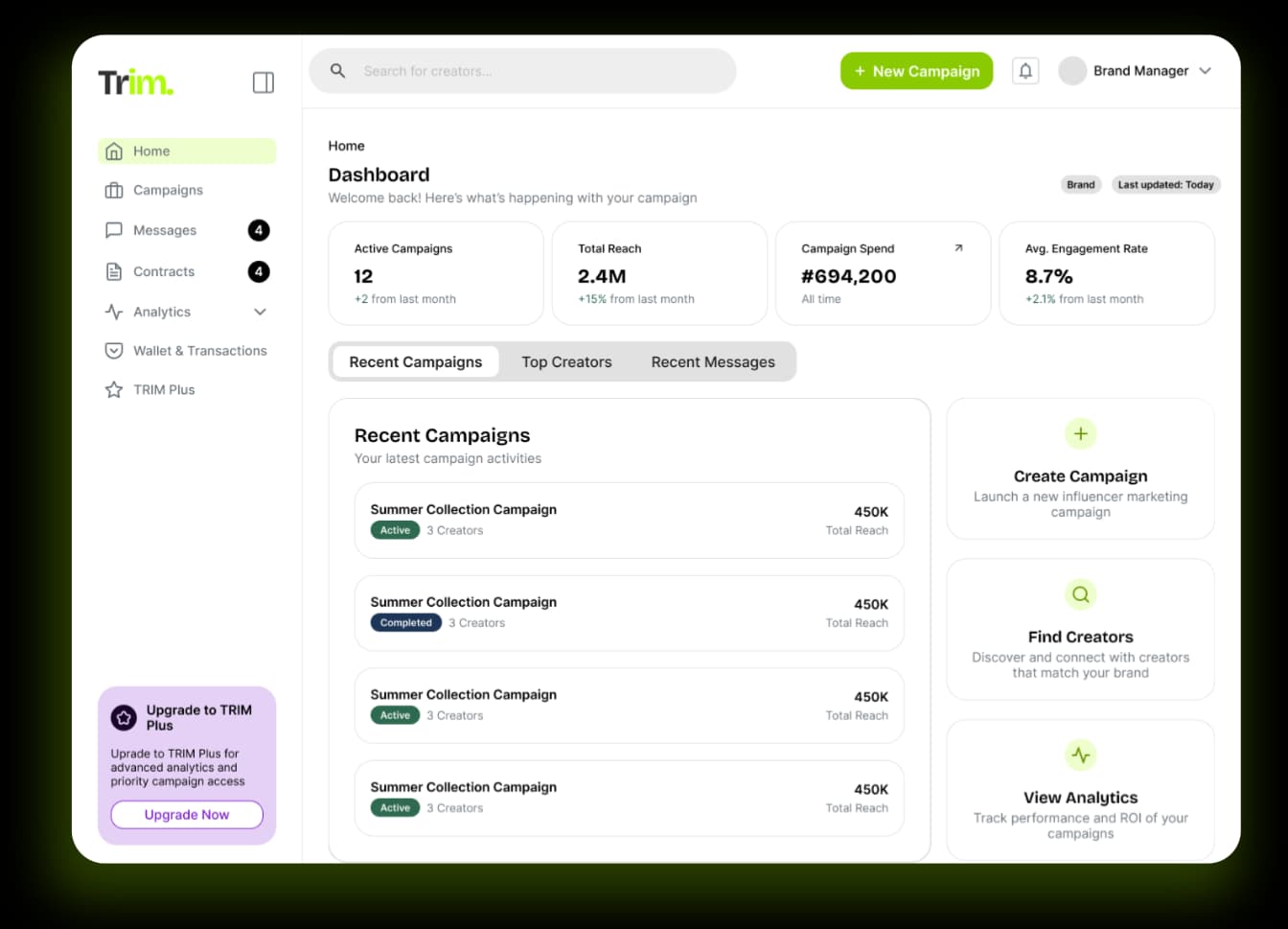Screen dimensions: 1288x929
Task: Click the Find Creators magnifier icon
Action: coord(1080,594)
